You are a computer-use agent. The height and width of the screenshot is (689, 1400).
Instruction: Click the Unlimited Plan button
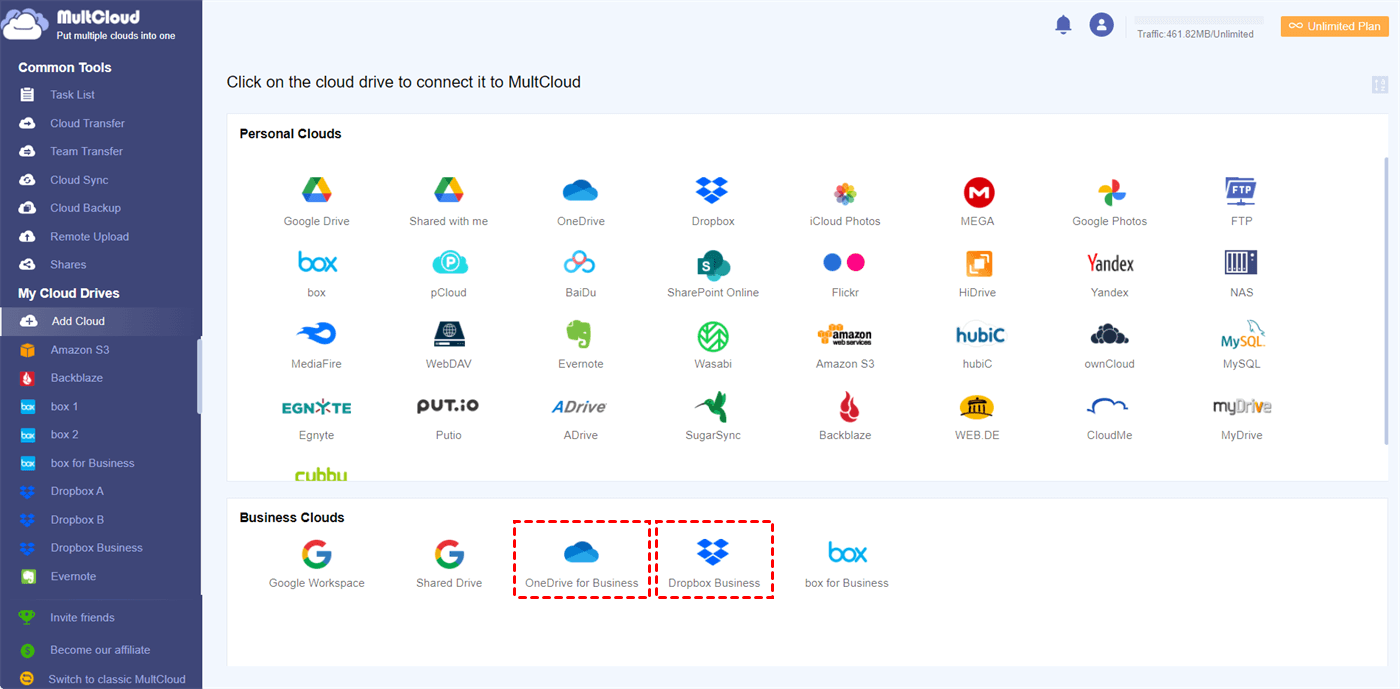[1335, 26]
